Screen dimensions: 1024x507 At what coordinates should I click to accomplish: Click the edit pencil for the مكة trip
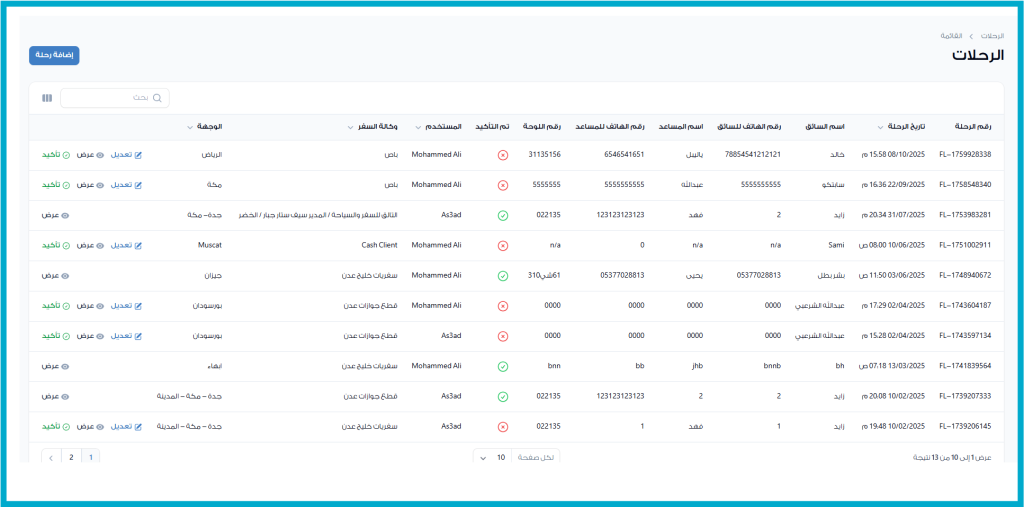pos(139,185)
